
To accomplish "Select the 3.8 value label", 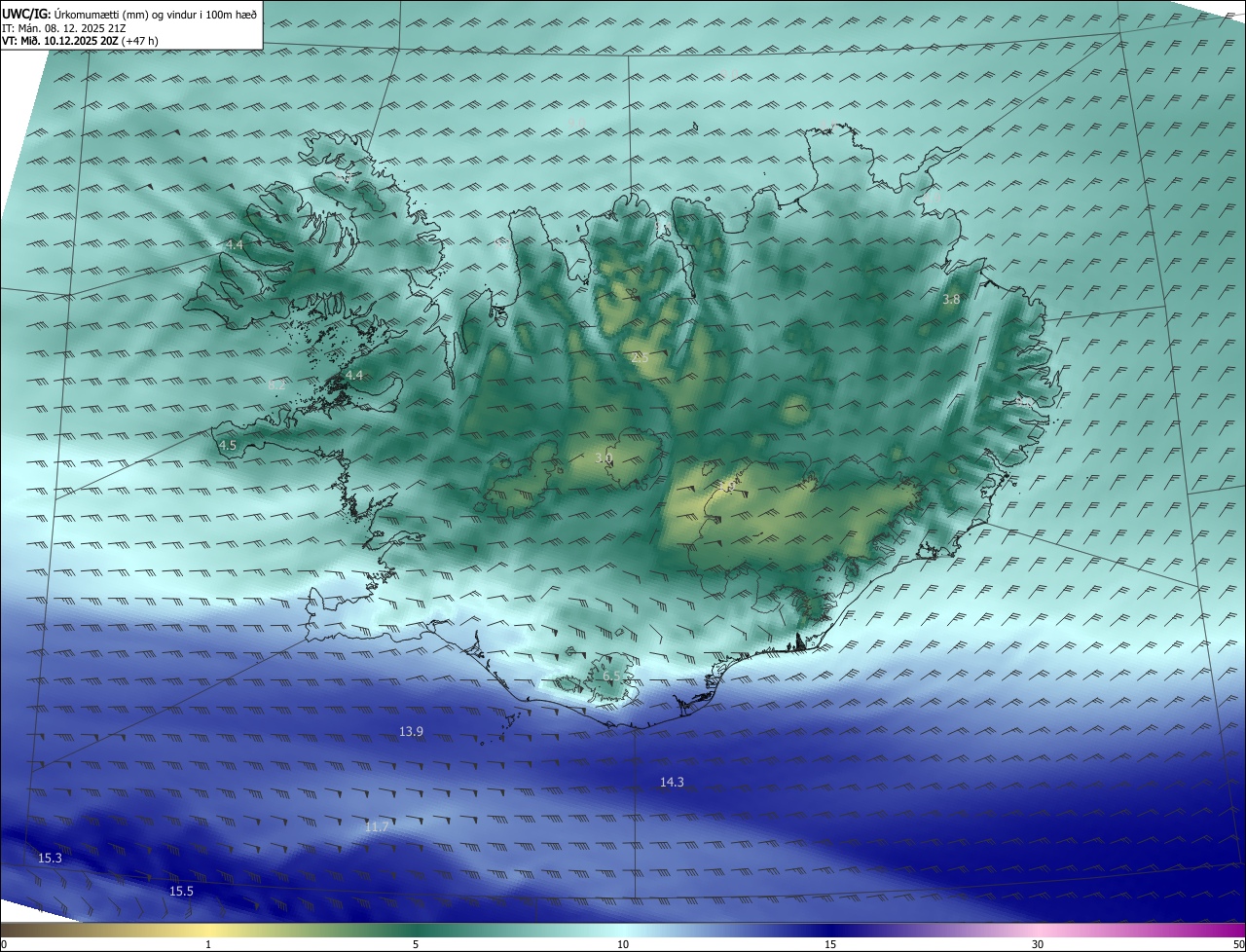I will (x=951, y=300).
